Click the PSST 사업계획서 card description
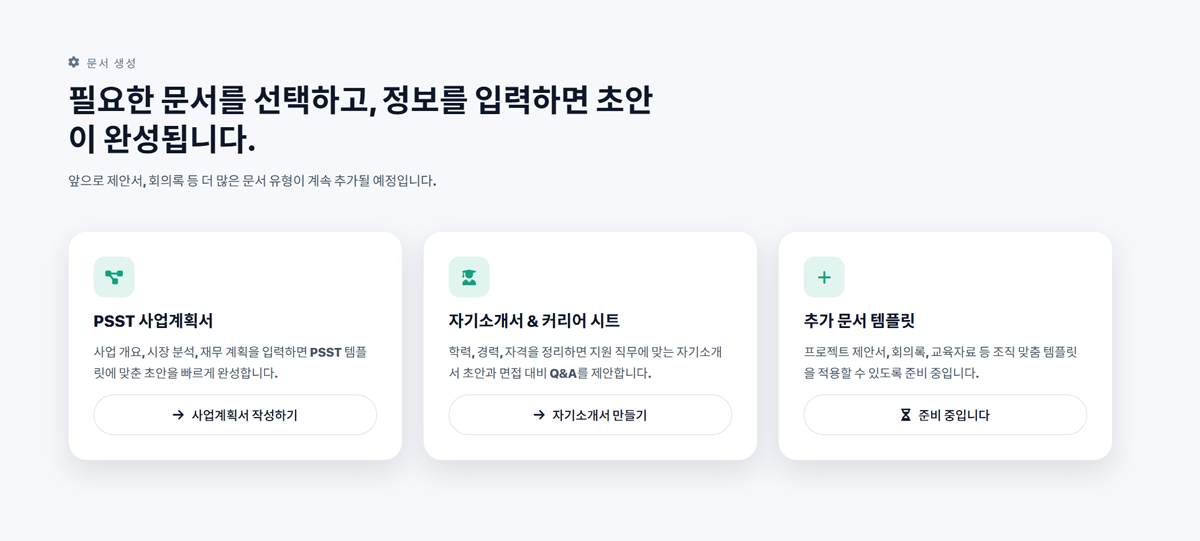Image resolution: width=1200 pixels, height=541 pixels. pos(230,363)
